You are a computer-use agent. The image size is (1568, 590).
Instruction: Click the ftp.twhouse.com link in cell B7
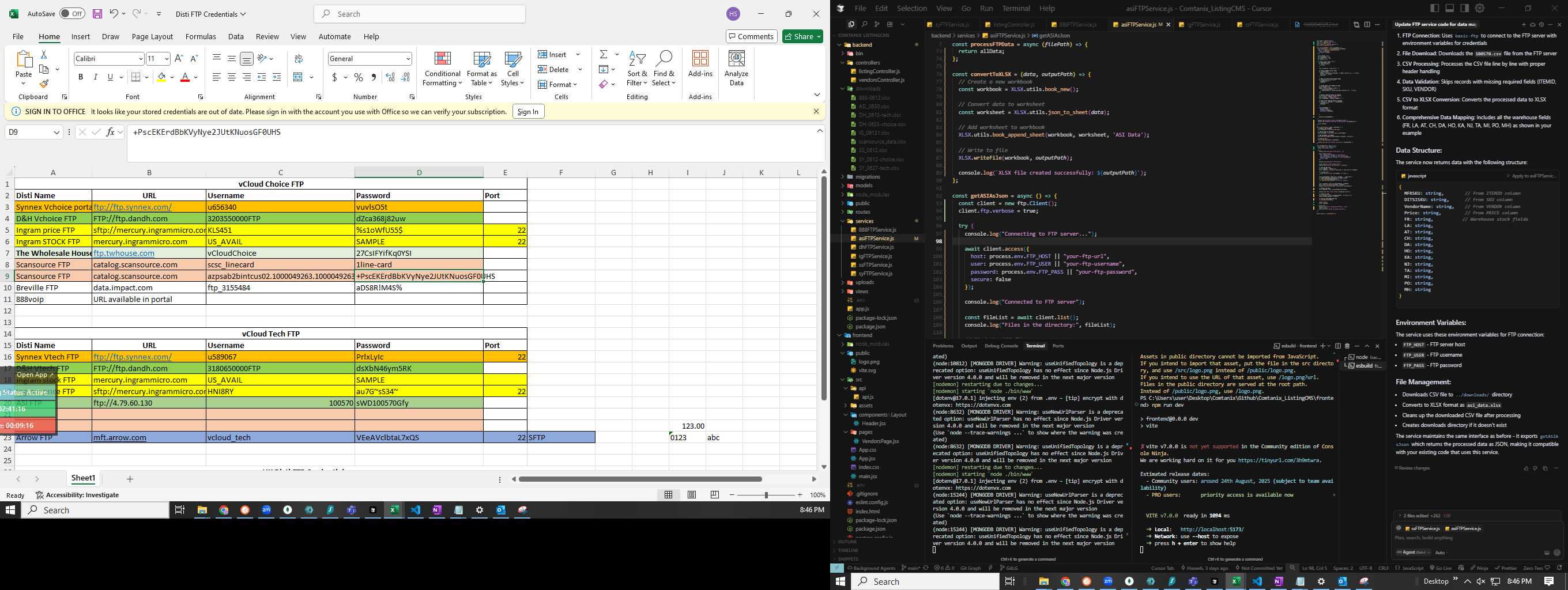123,253
